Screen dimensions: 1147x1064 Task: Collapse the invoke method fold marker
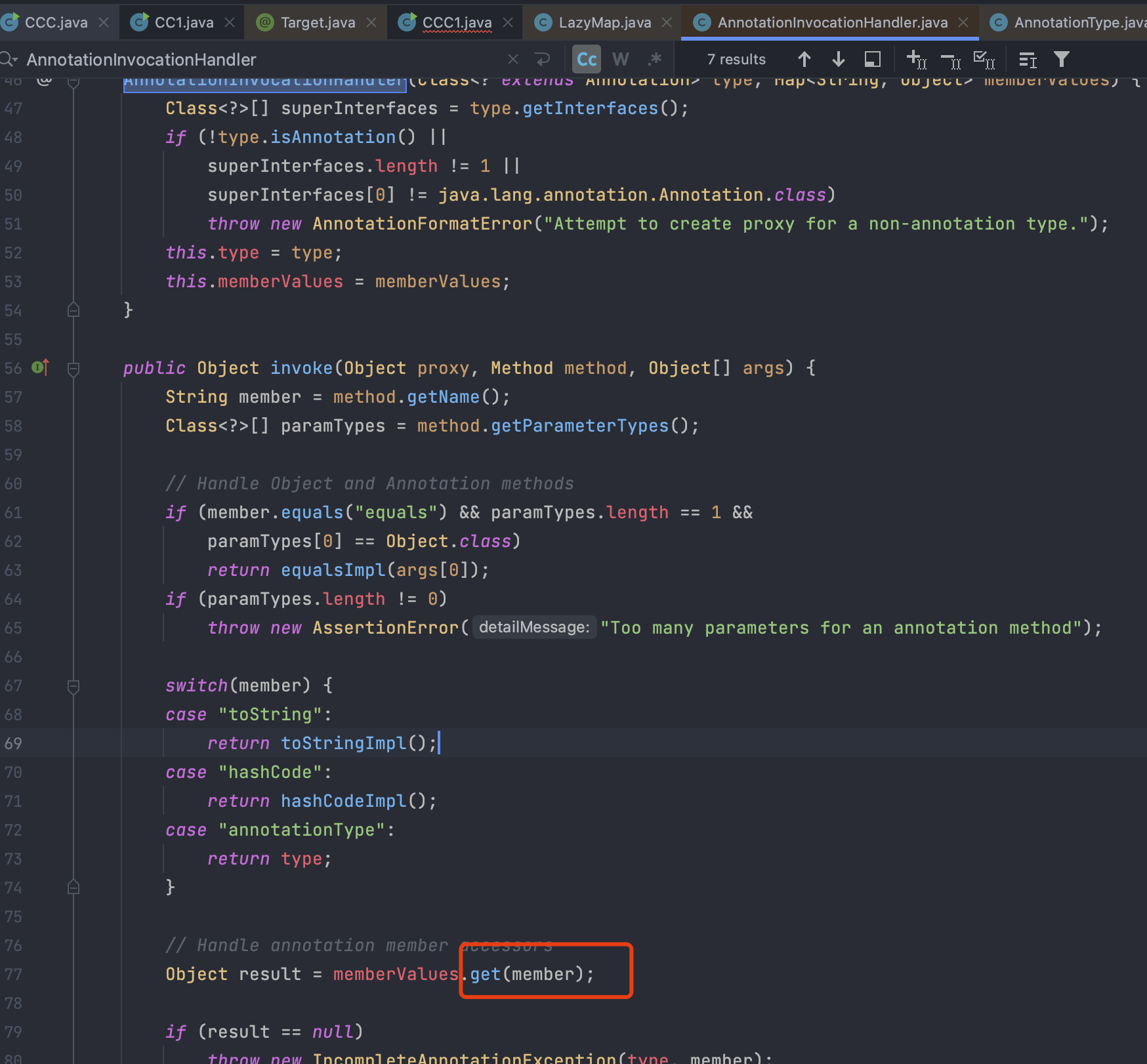[x=73, y=369]
